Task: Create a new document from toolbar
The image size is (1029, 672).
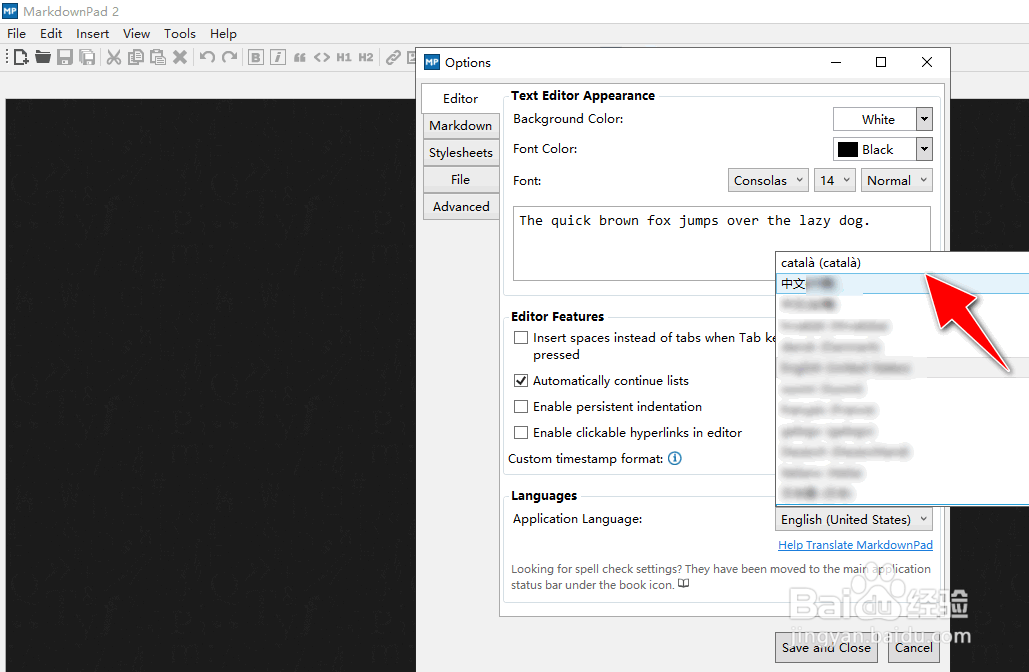Action: pyautogui.click(x=21, y=58)
